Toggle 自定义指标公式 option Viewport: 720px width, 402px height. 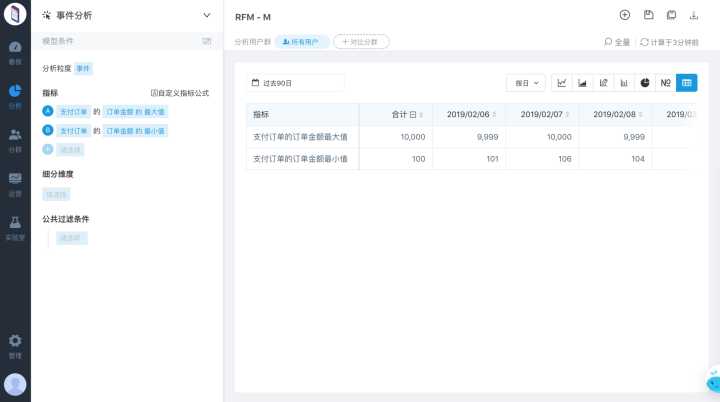point(179,93)
